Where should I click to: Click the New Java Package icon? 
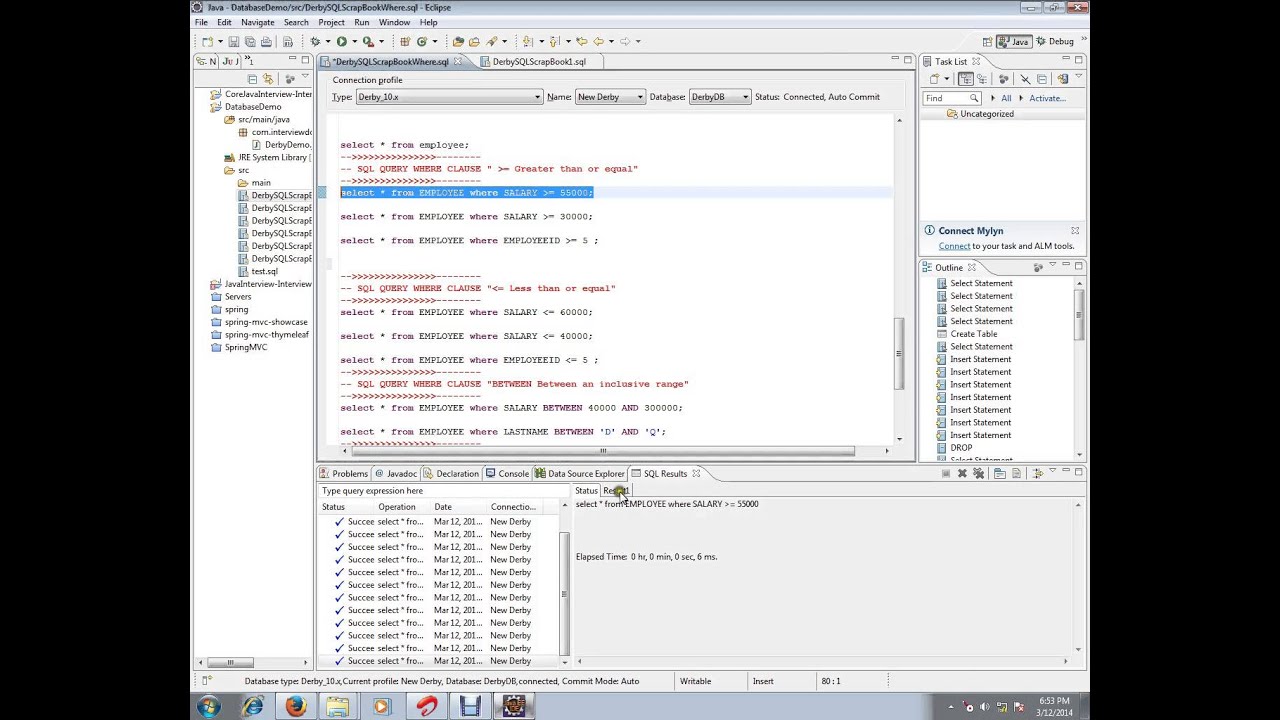click(x=405, y=41)
